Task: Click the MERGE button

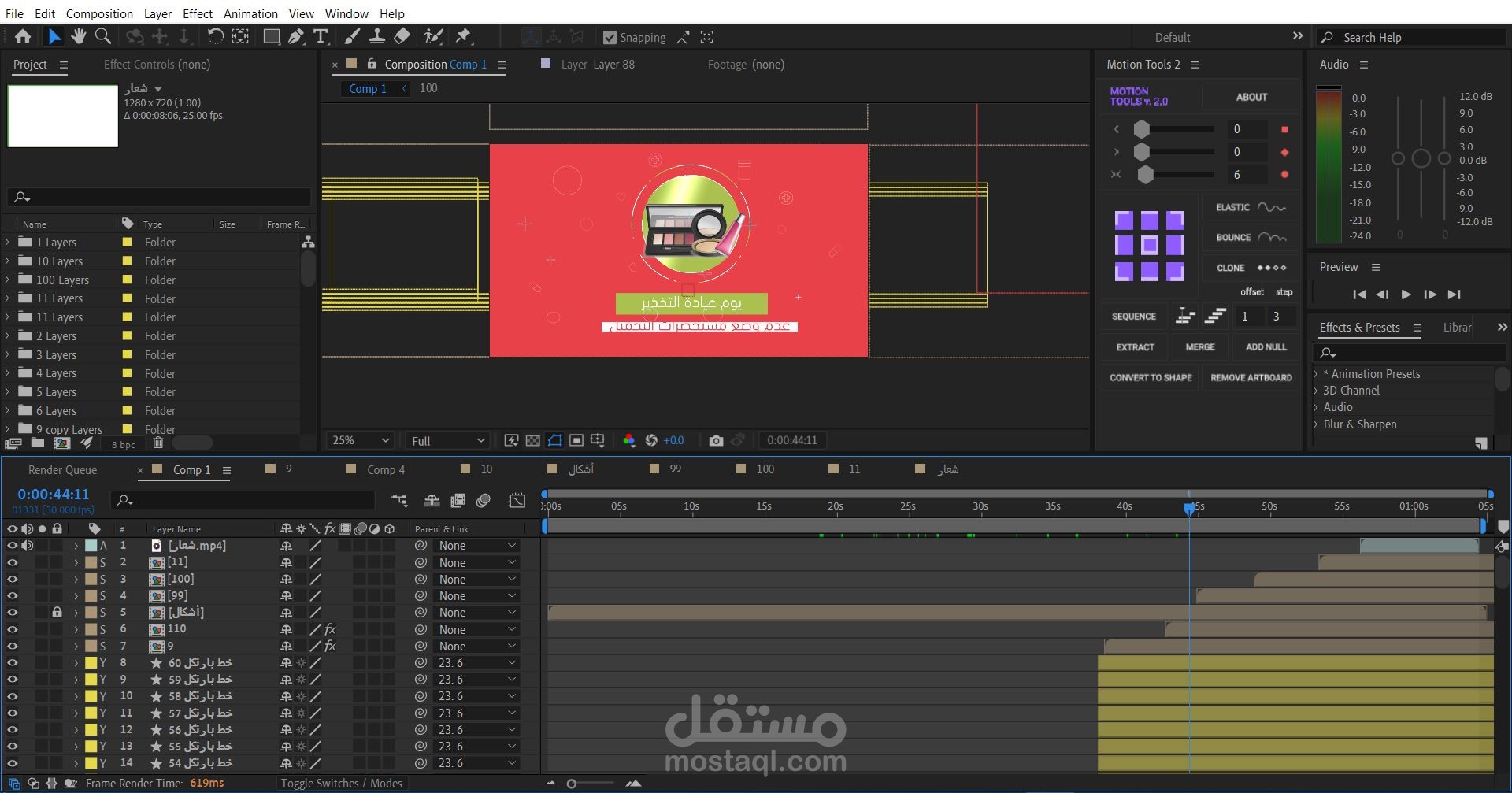Action: [x=1200, y=346]
